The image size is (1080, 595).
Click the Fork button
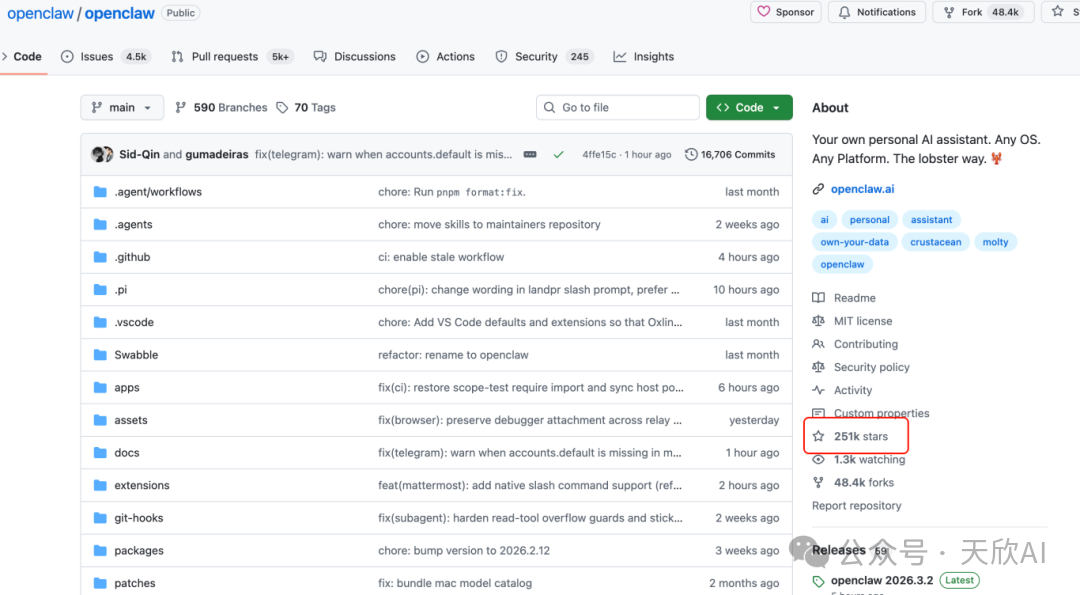pyautogui.click(x=962, y=12)
